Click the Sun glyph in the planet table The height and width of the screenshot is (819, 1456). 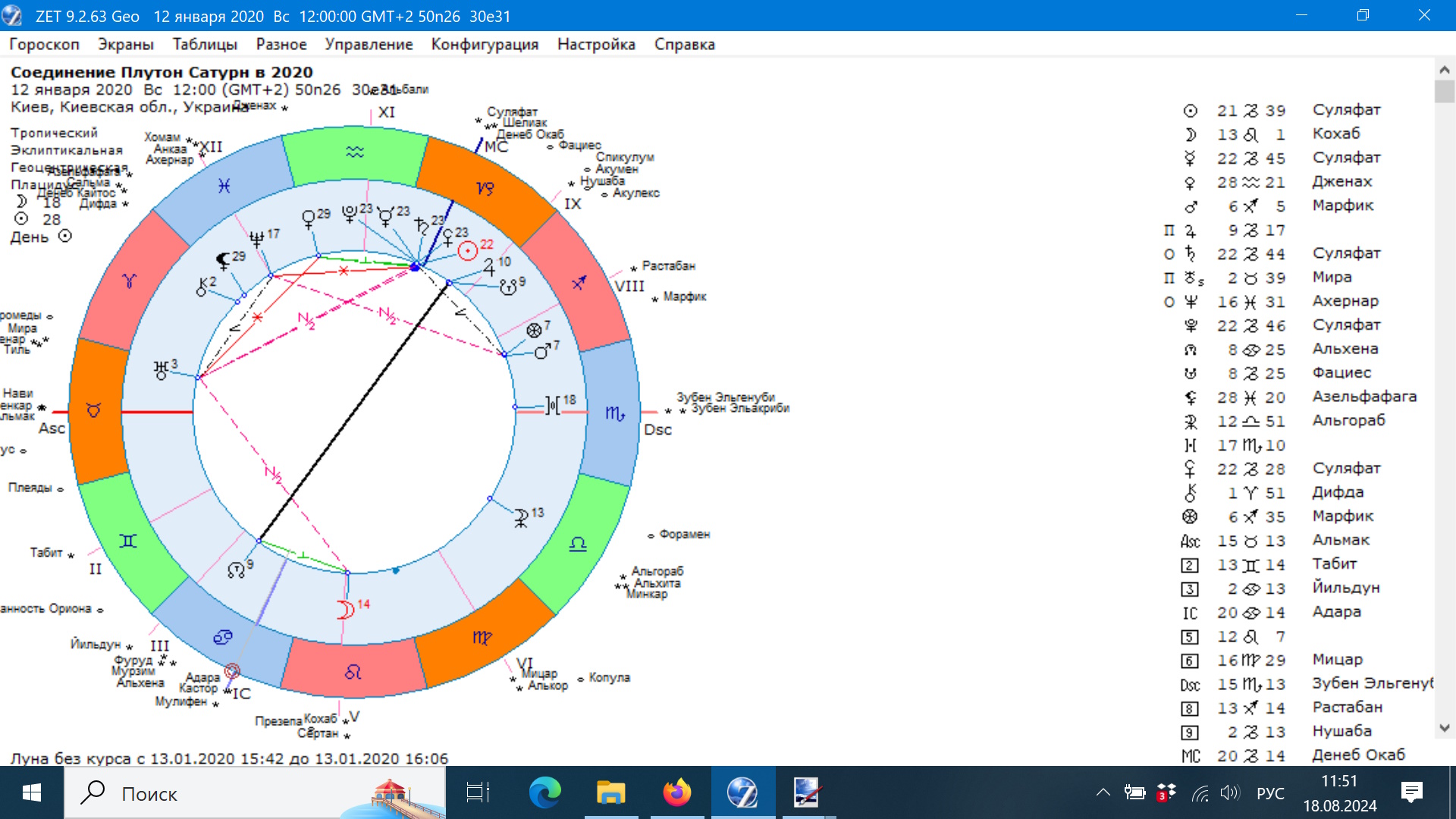tap(1190, 111)
